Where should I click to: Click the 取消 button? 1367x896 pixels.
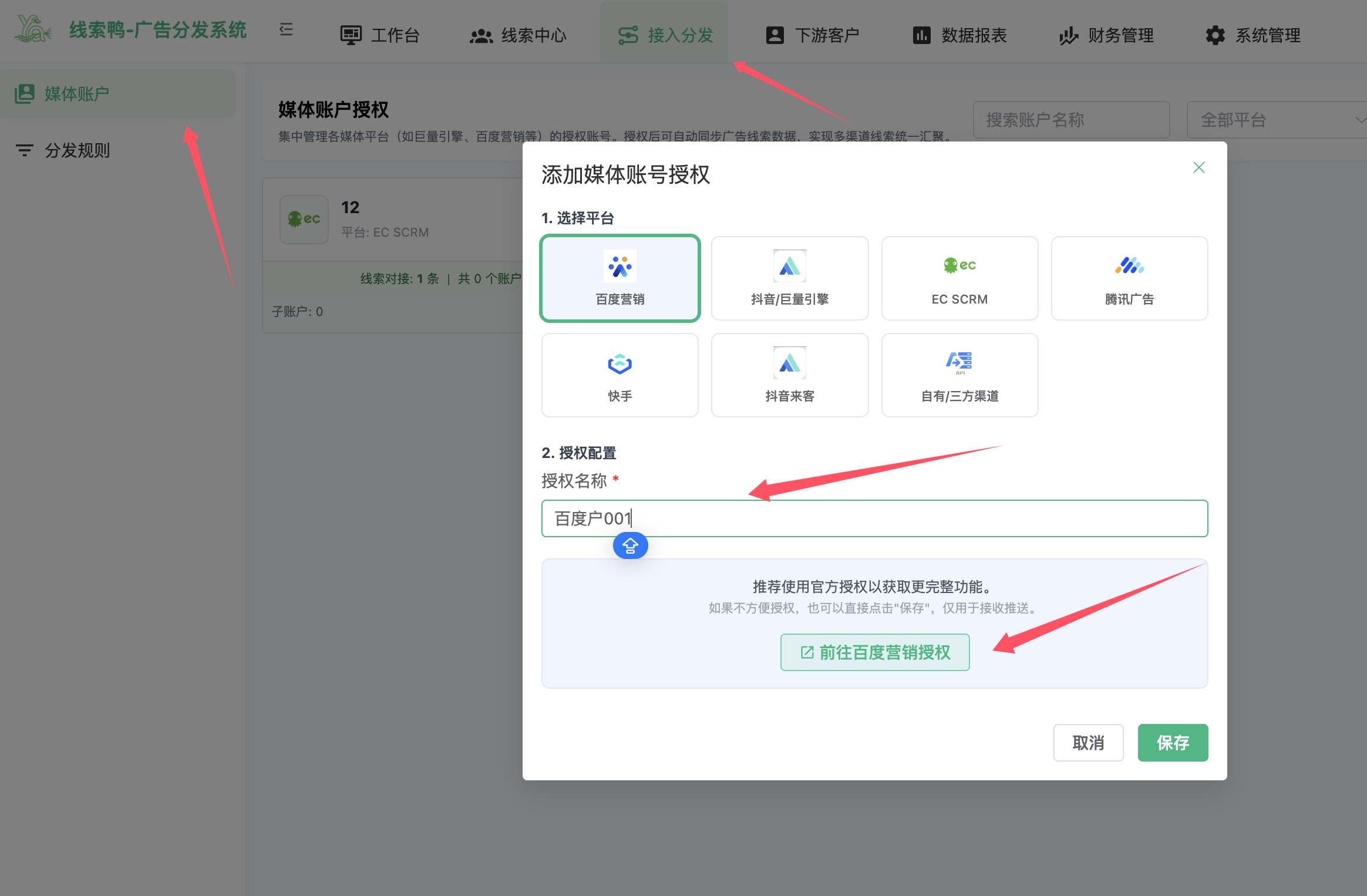1087,743
